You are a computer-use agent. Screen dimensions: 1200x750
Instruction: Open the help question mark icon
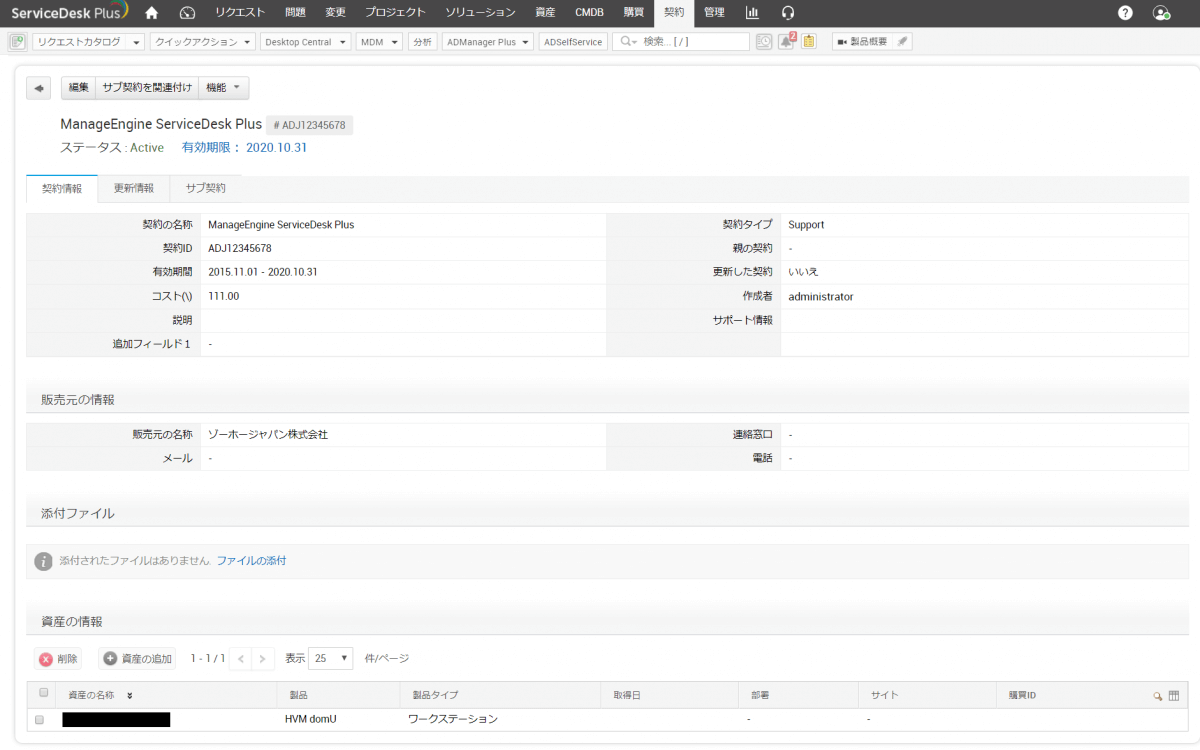(1125, 13)
